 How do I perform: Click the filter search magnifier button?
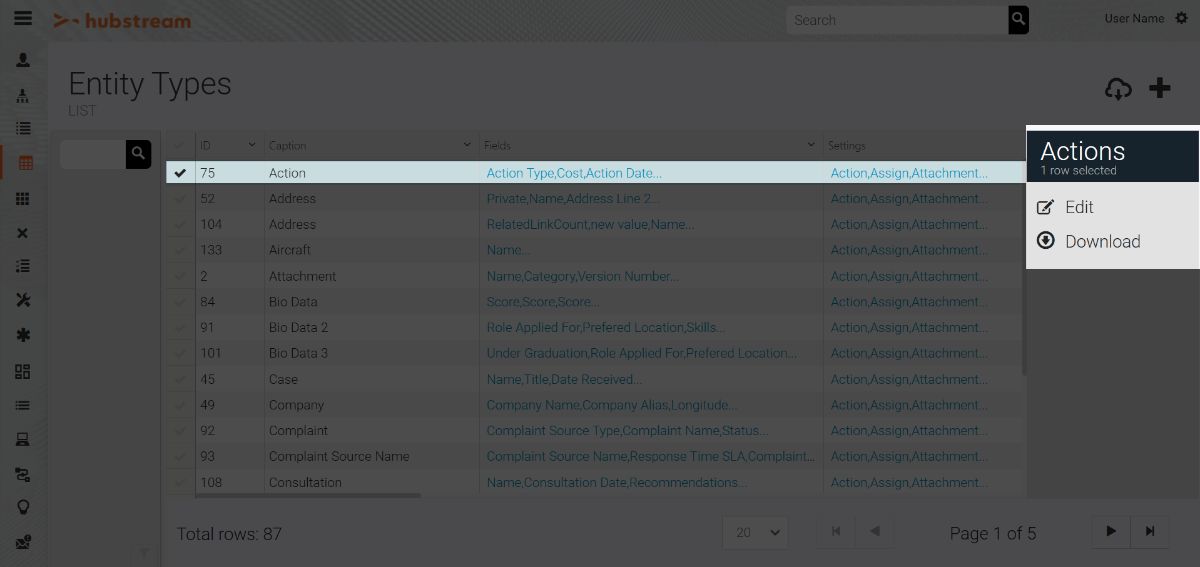click(x=138, y=154)
